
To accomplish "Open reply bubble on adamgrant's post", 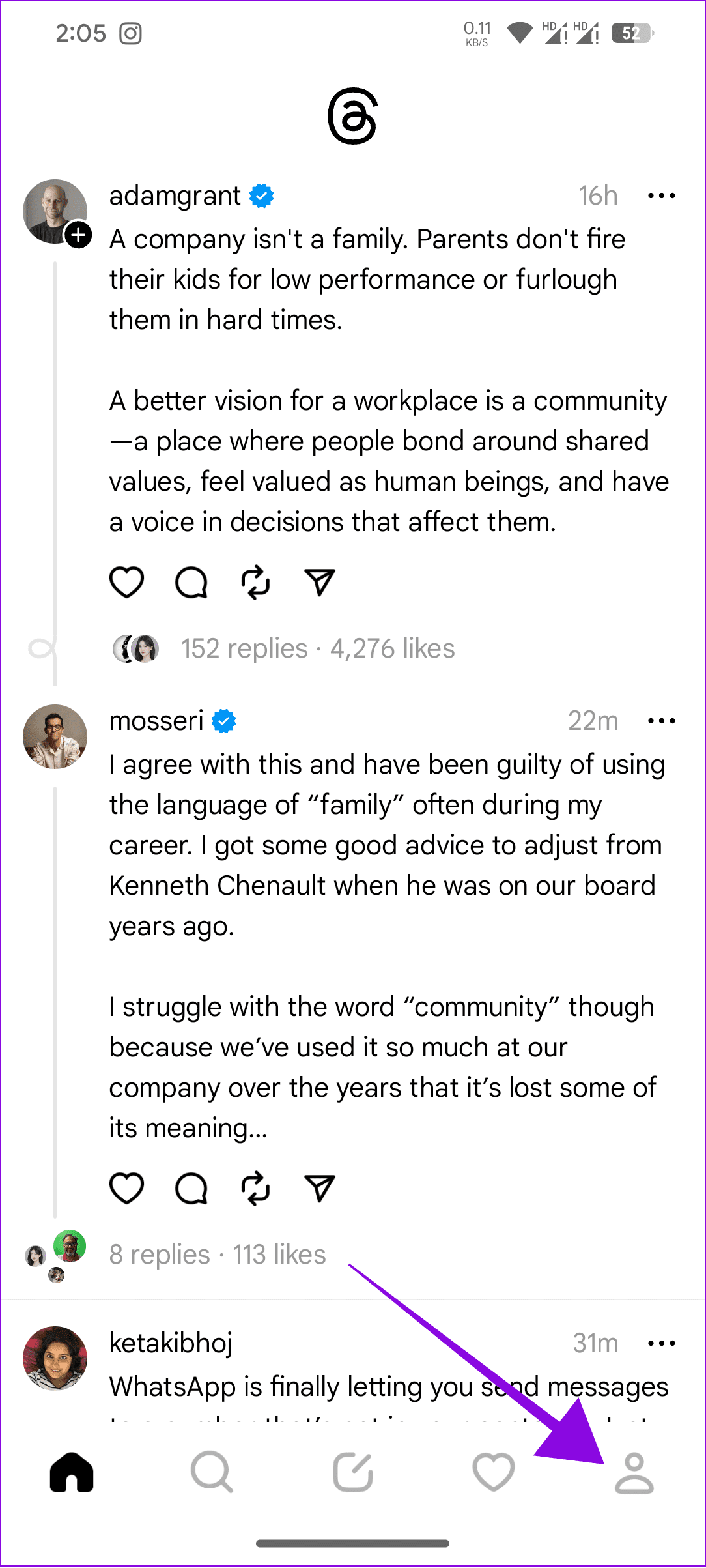I will 191,582.
